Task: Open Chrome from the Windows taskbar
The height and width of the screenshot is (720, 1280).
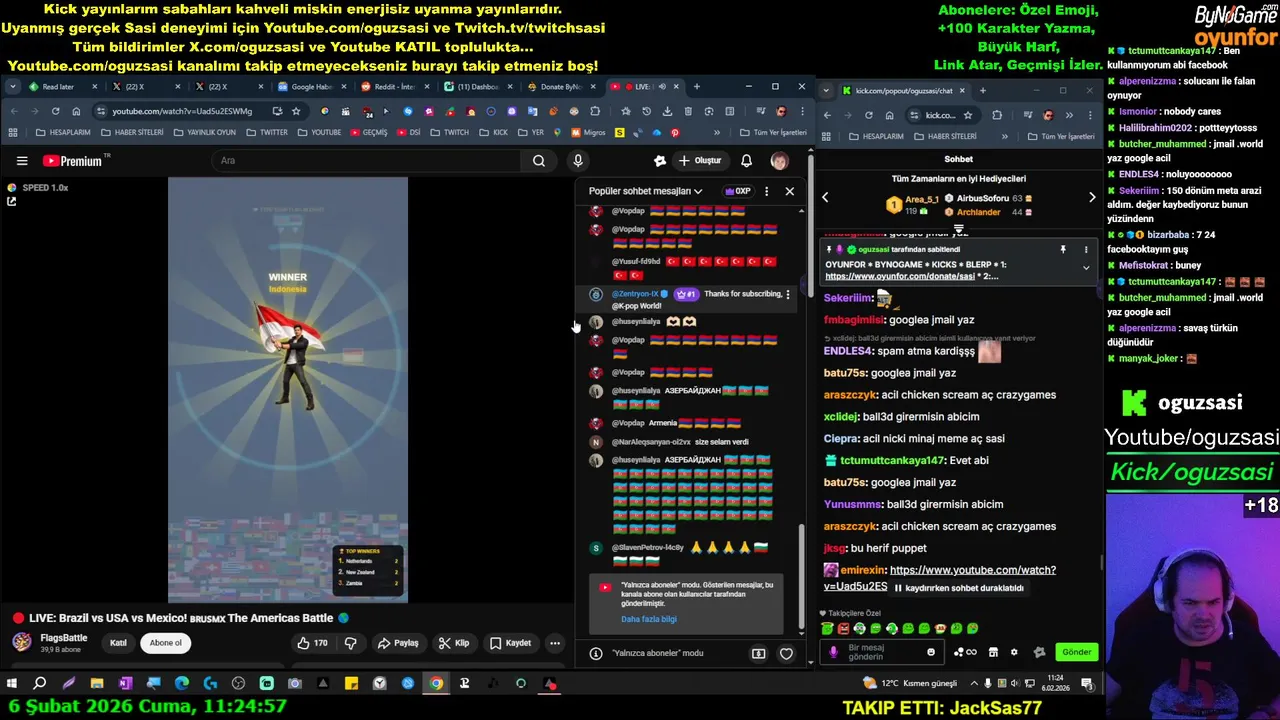Action: (436, 684)
